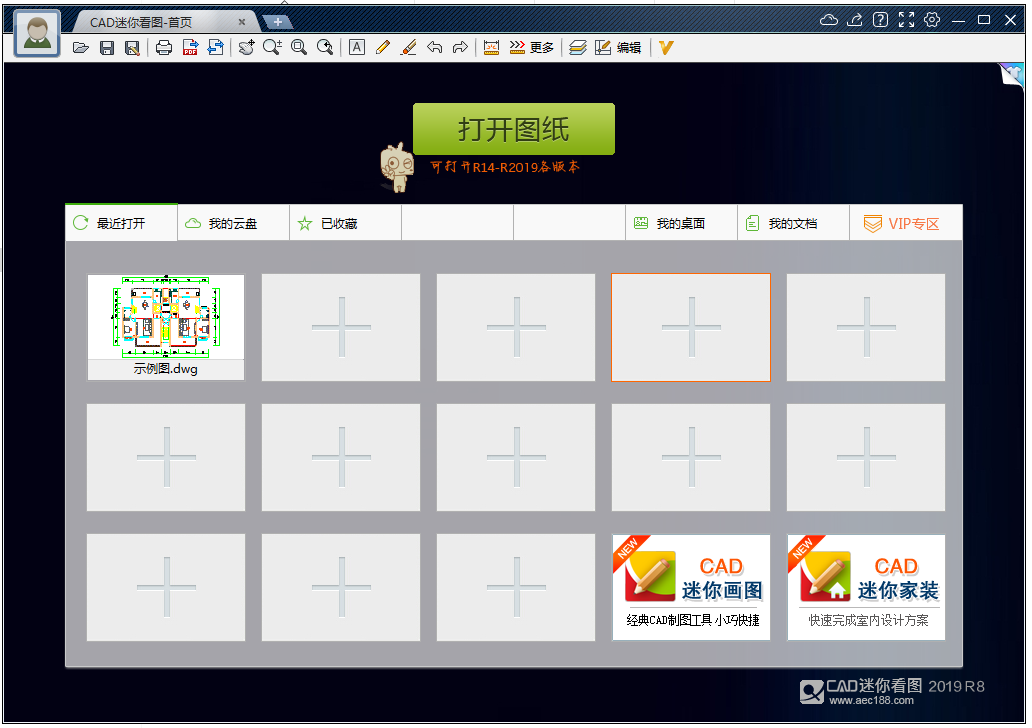Save the file with the save icon

tap(107, 47)
